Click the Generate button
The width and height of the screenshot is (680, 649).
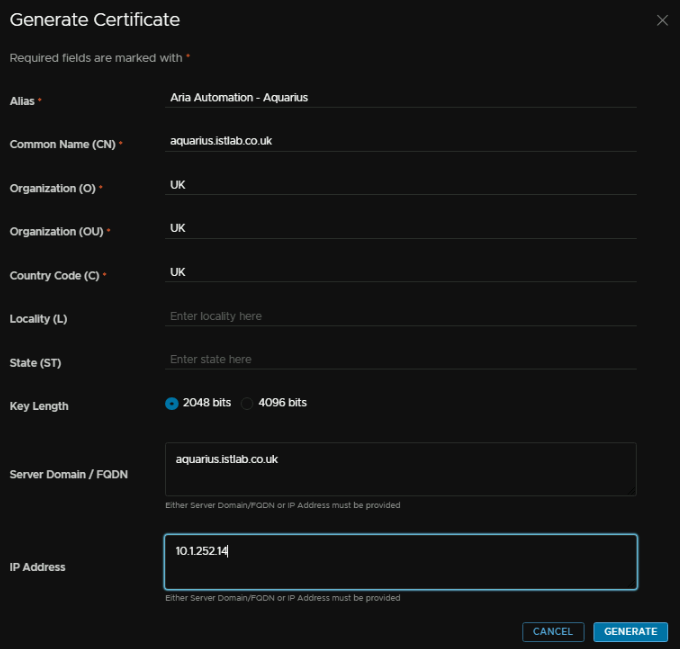630,632
